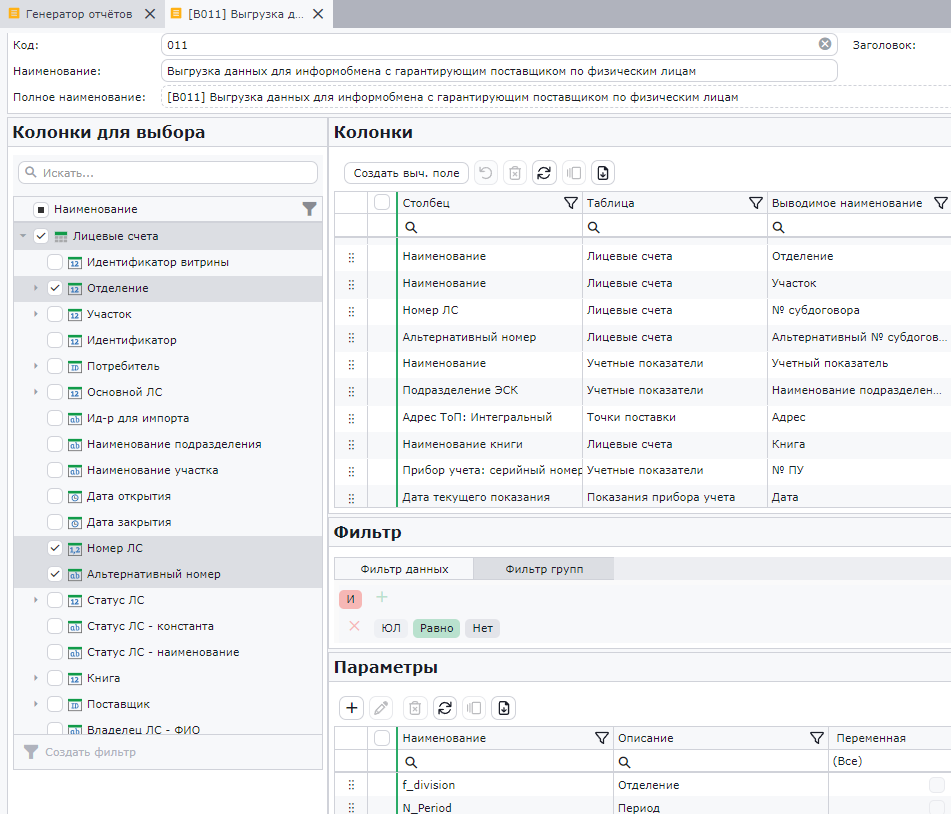The image size is (951, 814).
Task: Click search icon in Столбец filter row
Action: tap(411, 227)
